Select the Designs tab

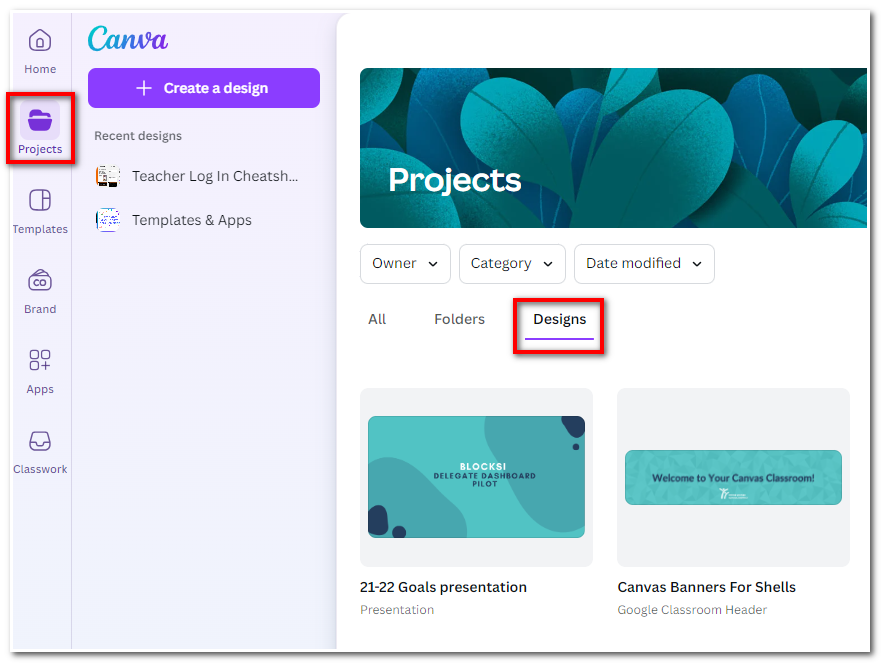[x=560, y=319]
